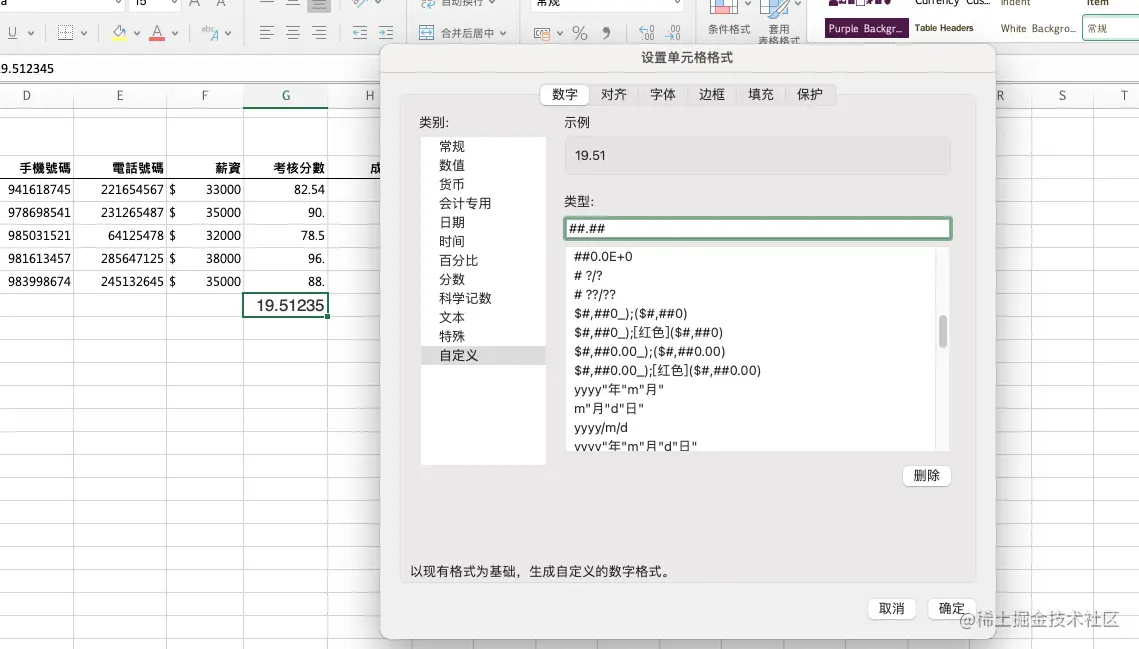Screen dimensions: 1139x649
Task: Select 数值 category
Action: click(x=483, y=166)
